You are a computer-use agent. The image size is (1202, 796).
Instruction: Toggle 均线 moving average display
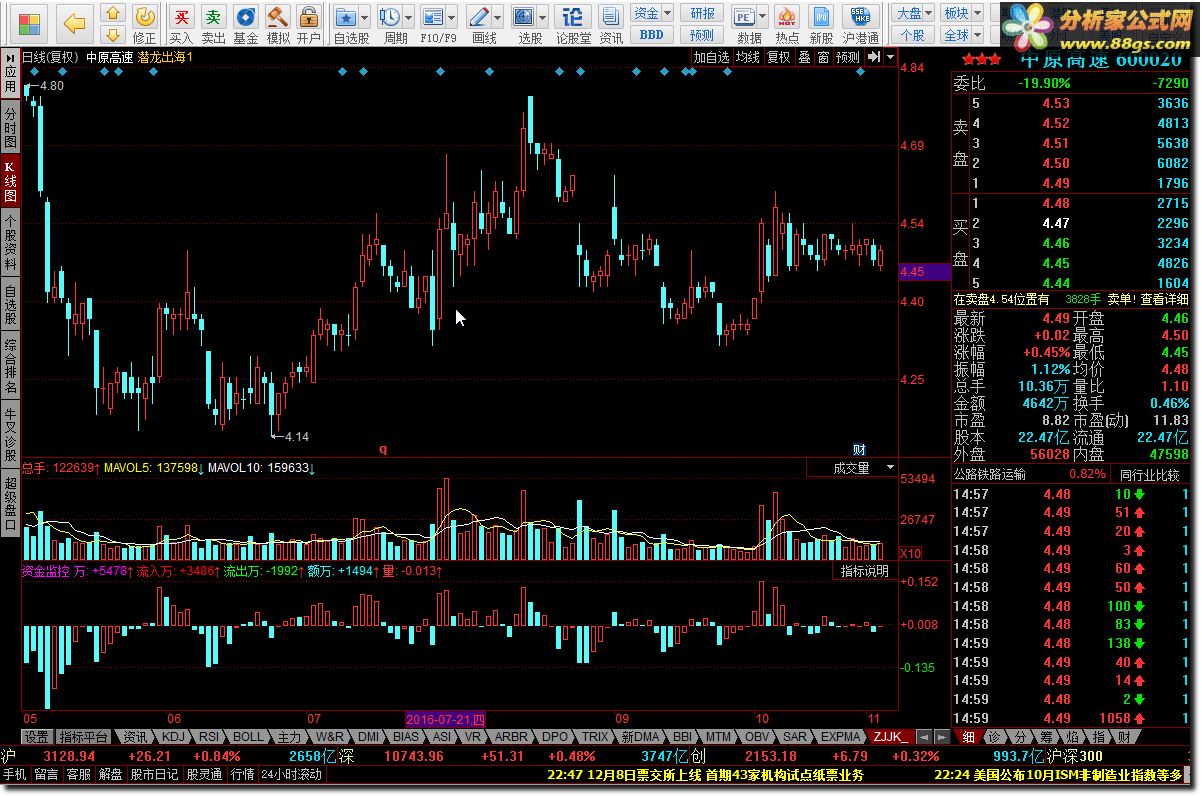point(748,58)
